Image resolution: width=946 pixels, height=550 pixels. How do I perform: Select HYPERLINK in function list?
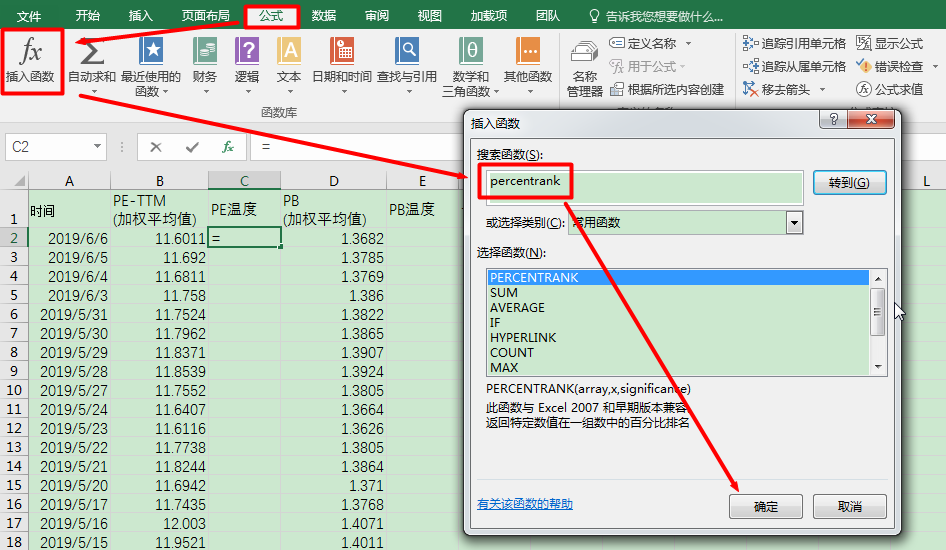(678, 338)
